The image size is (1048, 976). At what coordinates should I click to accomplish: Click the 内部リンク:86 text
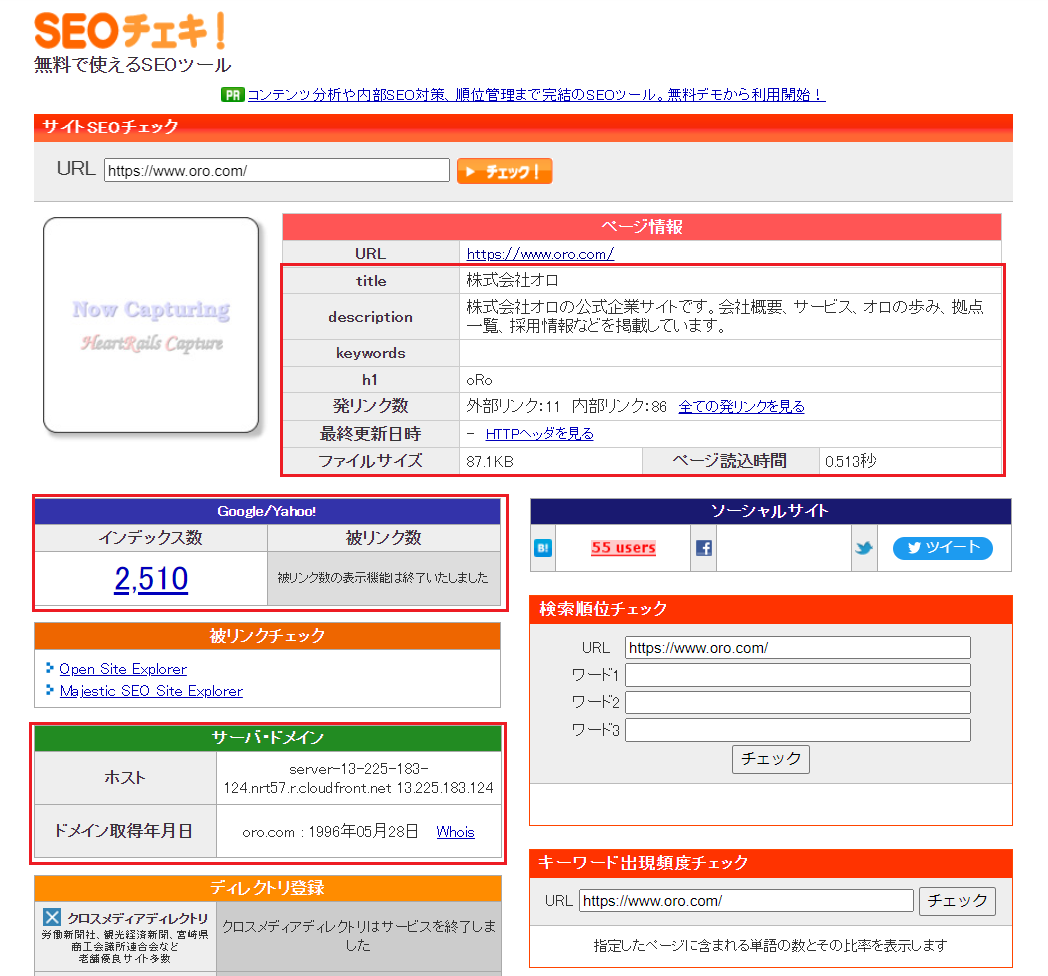(619, 406)
